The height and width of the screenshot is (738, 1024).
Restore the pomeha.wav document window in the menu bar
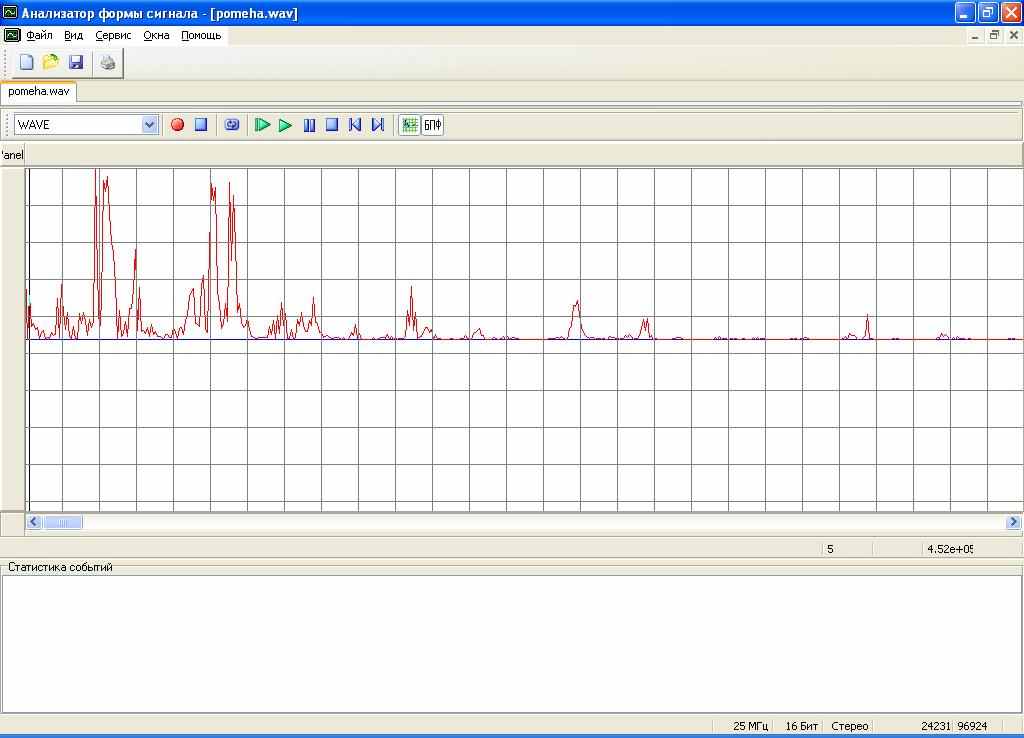(994, 35)
